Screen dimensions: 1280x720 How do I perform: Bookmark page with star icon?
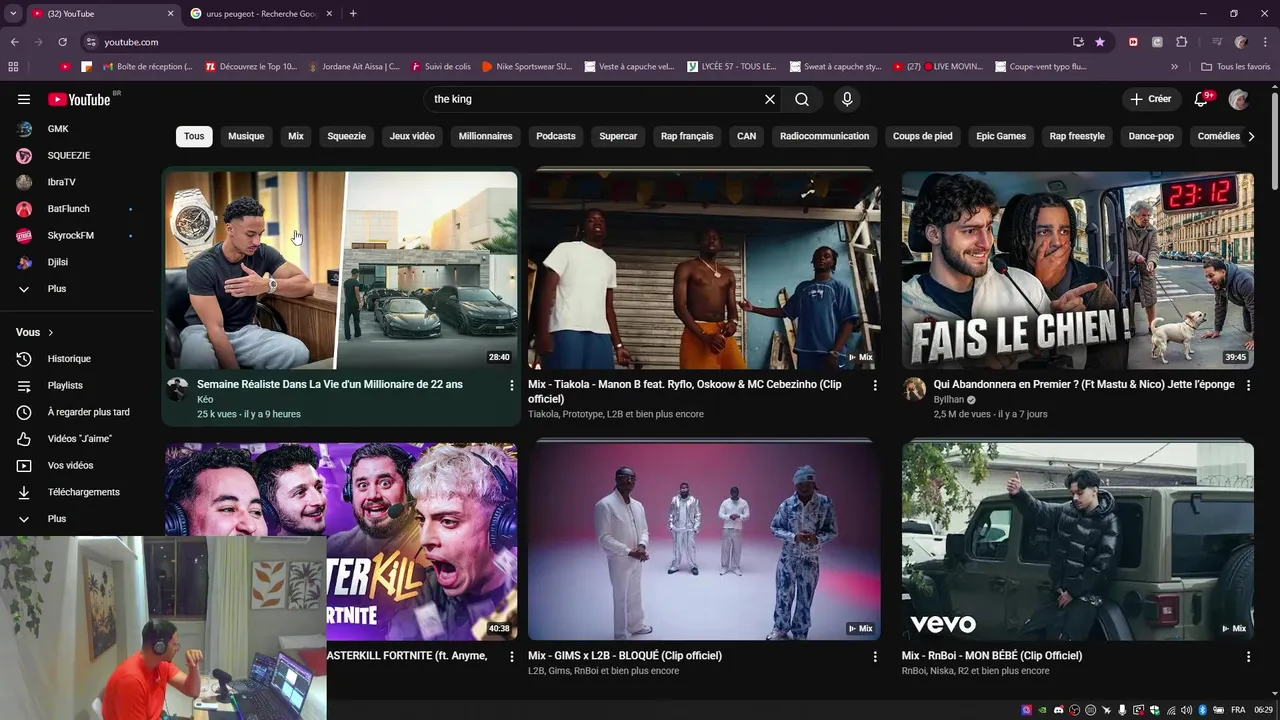[x=1100, y=42]
